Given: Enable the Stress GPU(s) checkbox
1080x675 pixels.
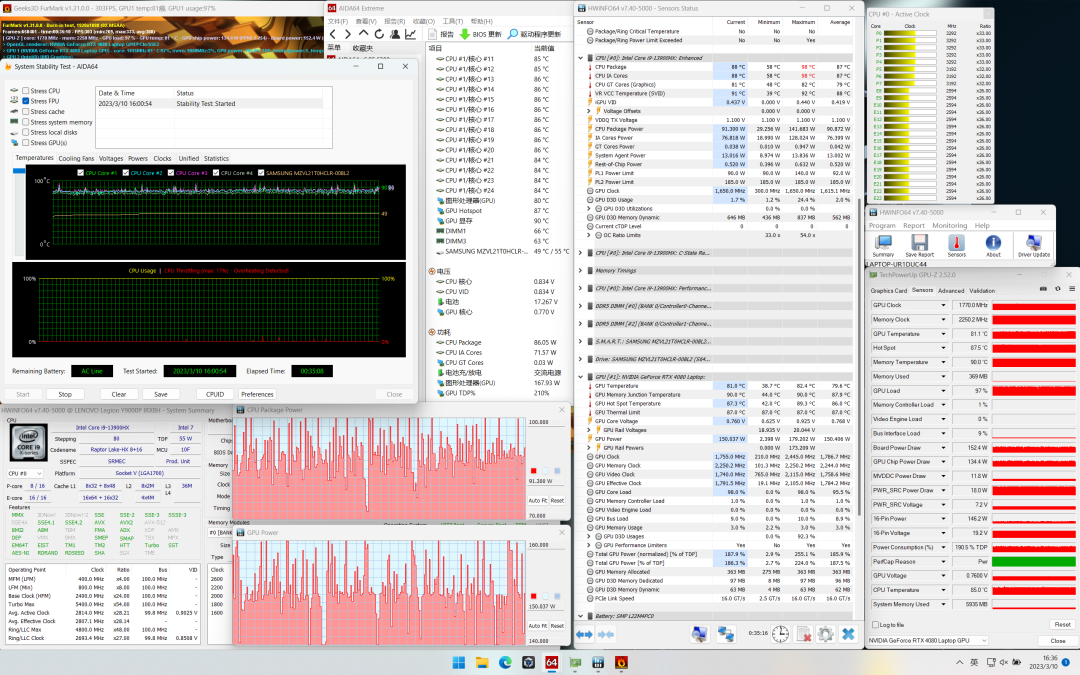Looking at the screenshot, I should pyautogui.click(x=25, y=143).
